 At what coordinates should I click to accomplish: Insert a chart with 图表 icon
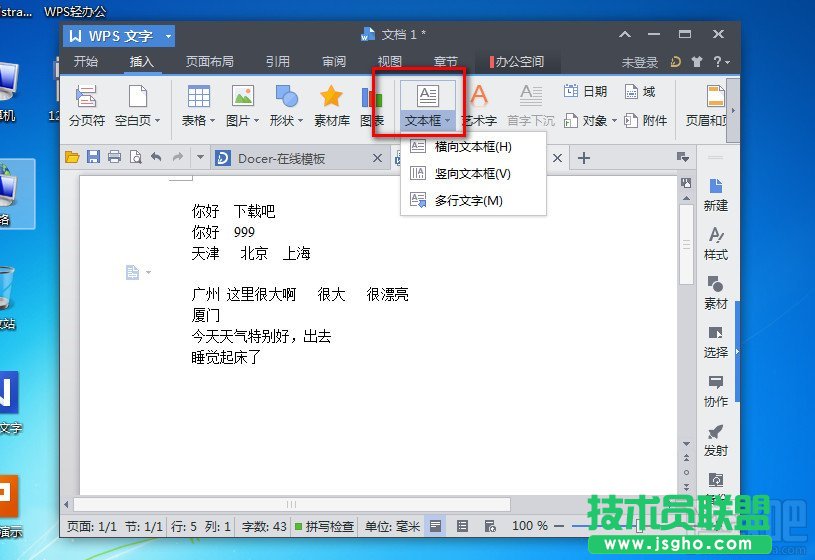pyautogui.click(x=372, y=106)
